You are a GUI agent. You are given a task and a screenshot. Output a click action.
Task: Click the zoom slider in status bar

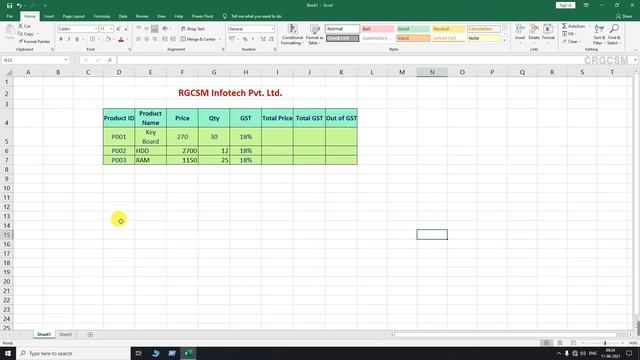pyautogui.click(x=605, y=343)
